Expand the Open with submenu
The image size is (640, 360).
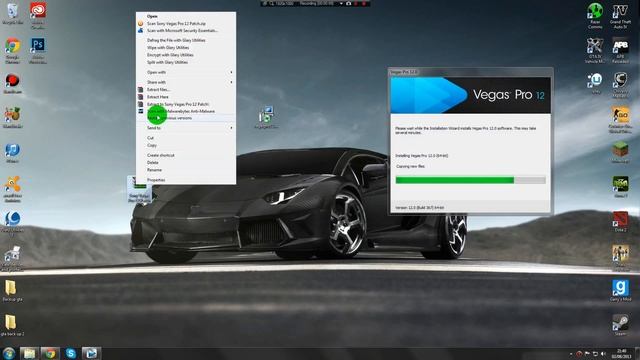[186, 72]
